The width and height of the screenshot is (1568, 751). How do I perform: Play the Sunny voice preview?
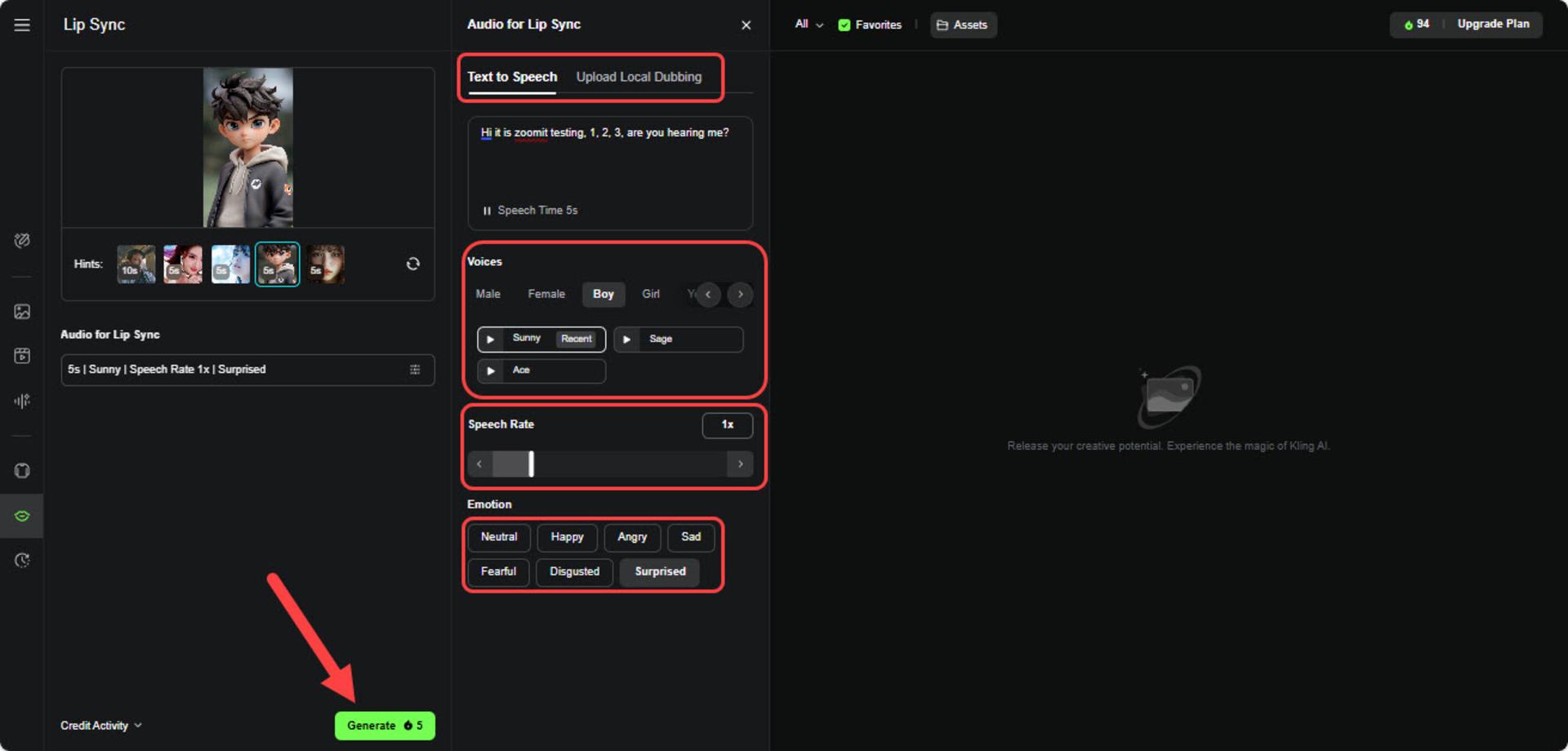[x=491, y=340]
